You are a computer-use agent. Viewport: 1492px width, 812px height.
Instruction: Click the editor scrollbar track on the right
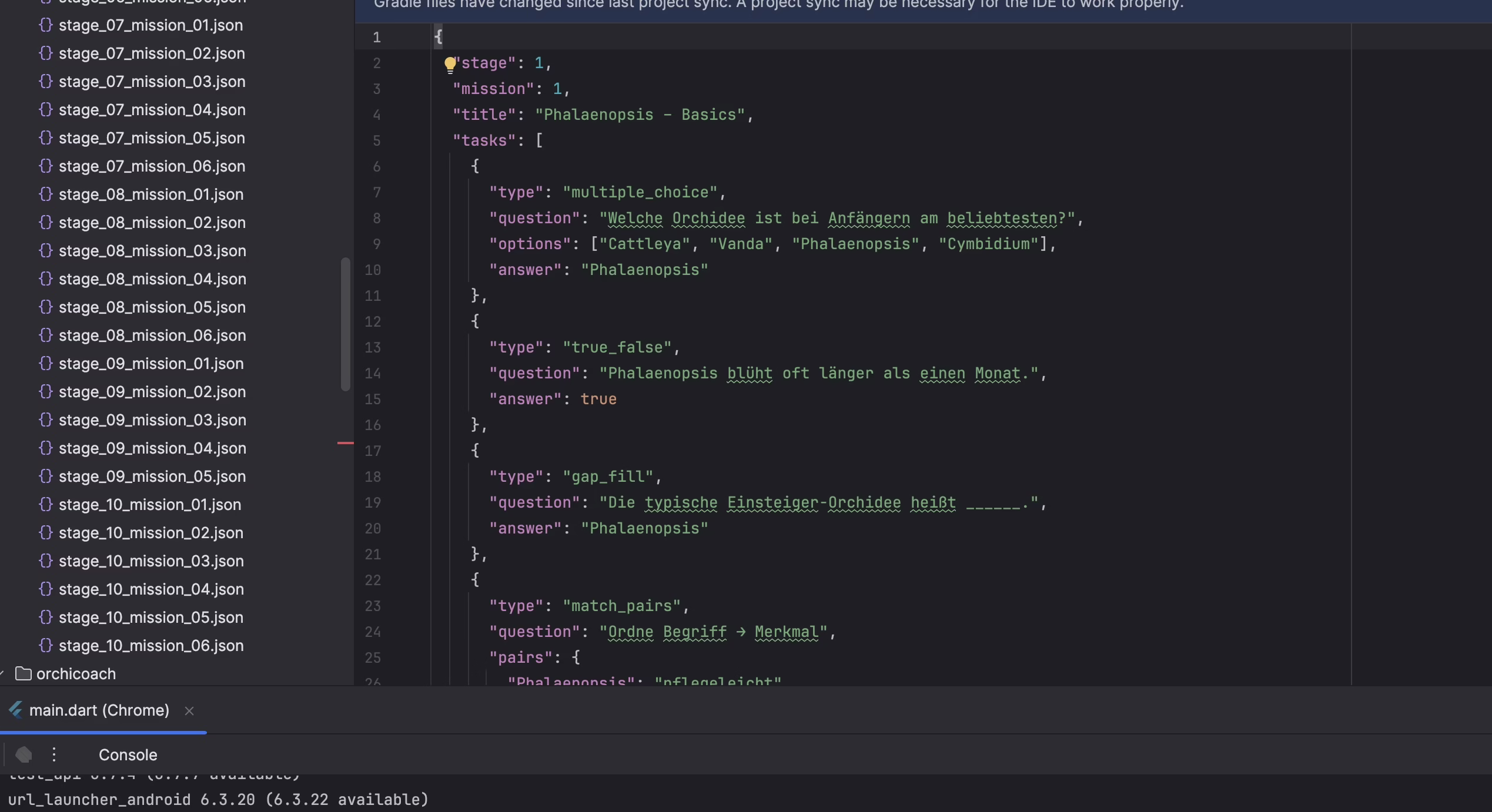1481,353
